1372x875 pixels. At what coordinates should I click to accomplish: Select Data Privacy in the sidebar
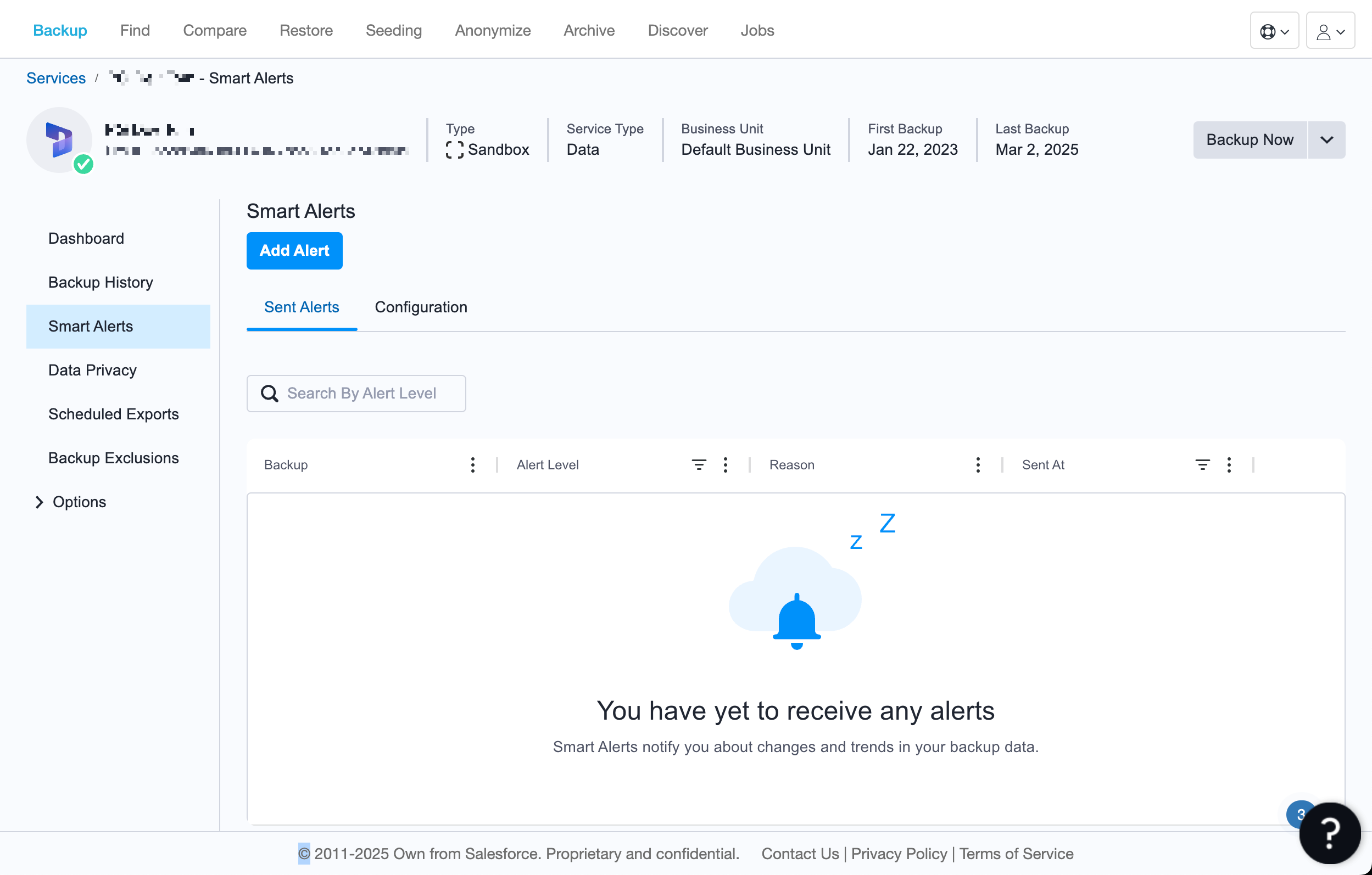tap(118, 370)
